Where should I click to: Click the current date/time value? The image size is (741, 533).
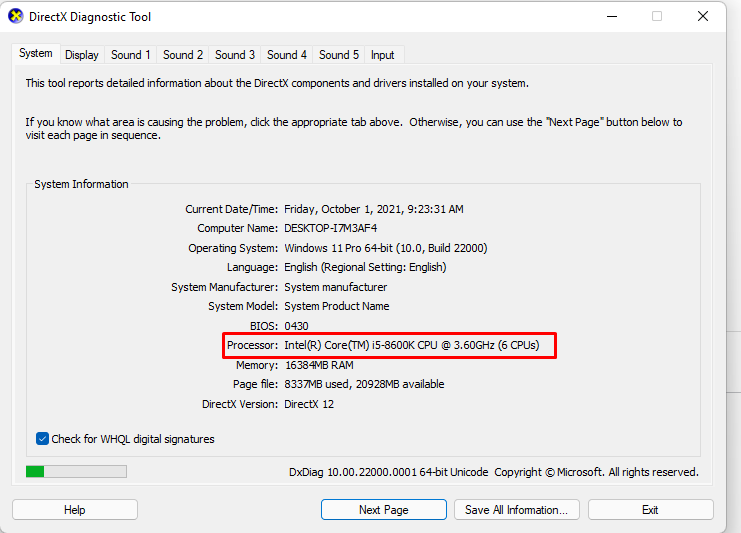tap(374, 209)
